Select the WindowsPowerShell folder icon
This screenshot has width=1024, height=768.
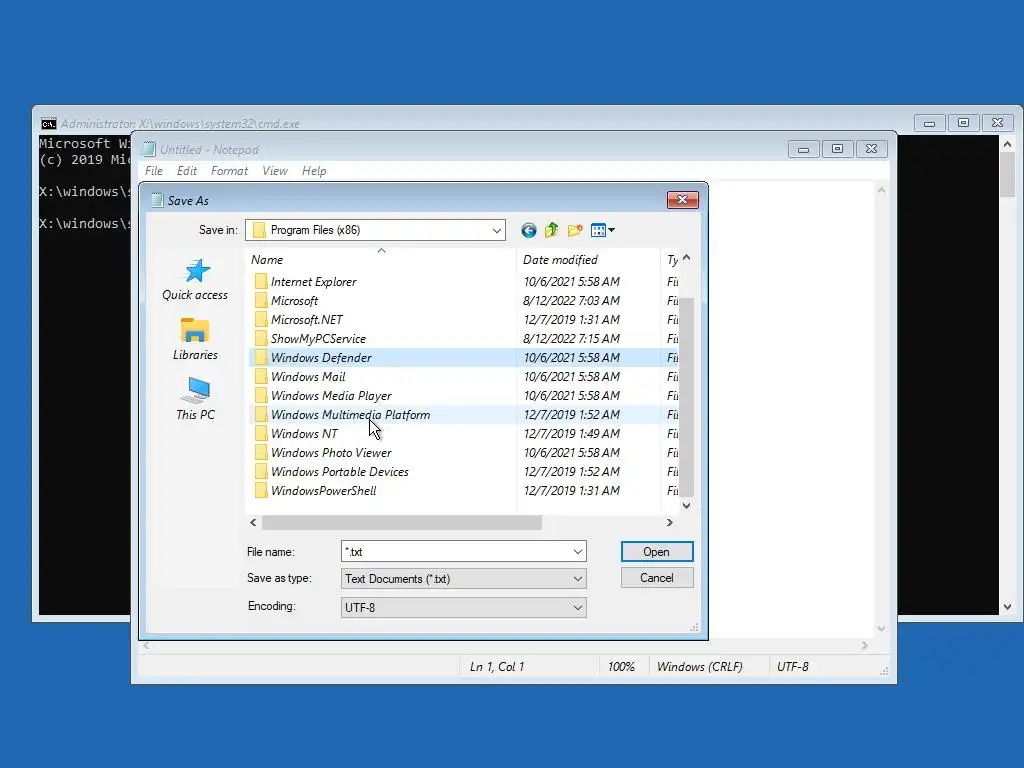click(261, 490)
